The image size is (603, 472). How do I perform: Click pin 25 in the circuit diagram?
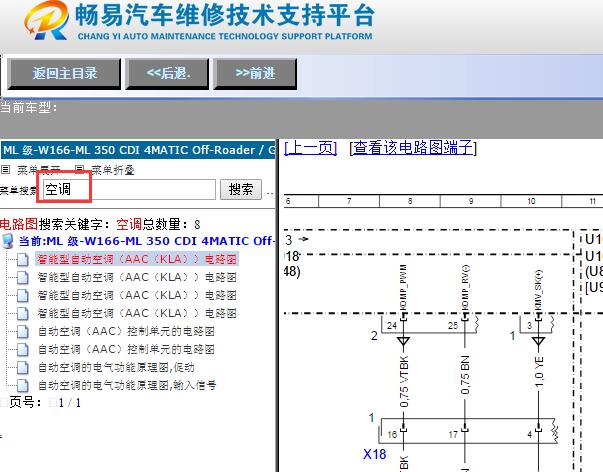453,326
